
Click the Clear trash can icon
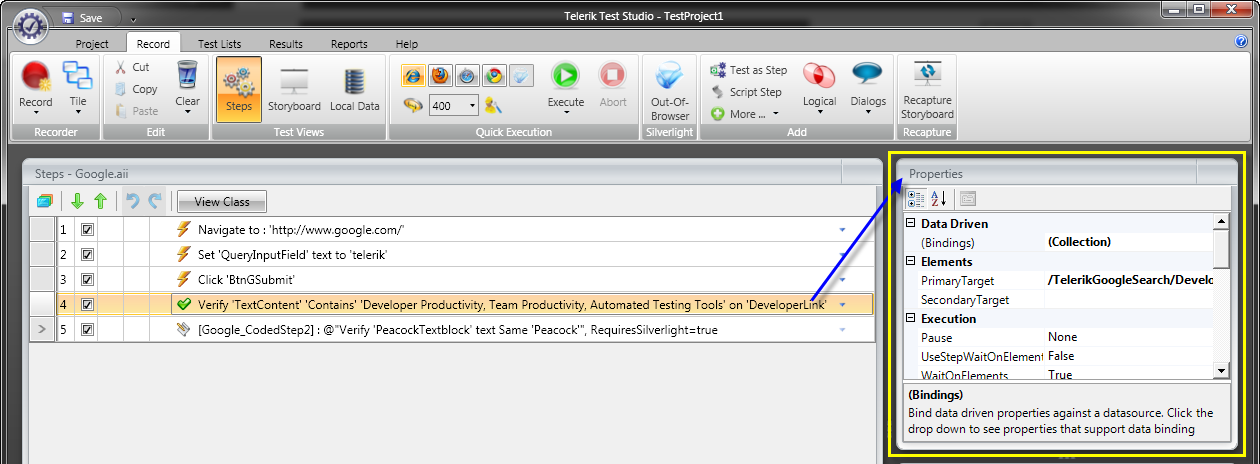pos(187,75)
